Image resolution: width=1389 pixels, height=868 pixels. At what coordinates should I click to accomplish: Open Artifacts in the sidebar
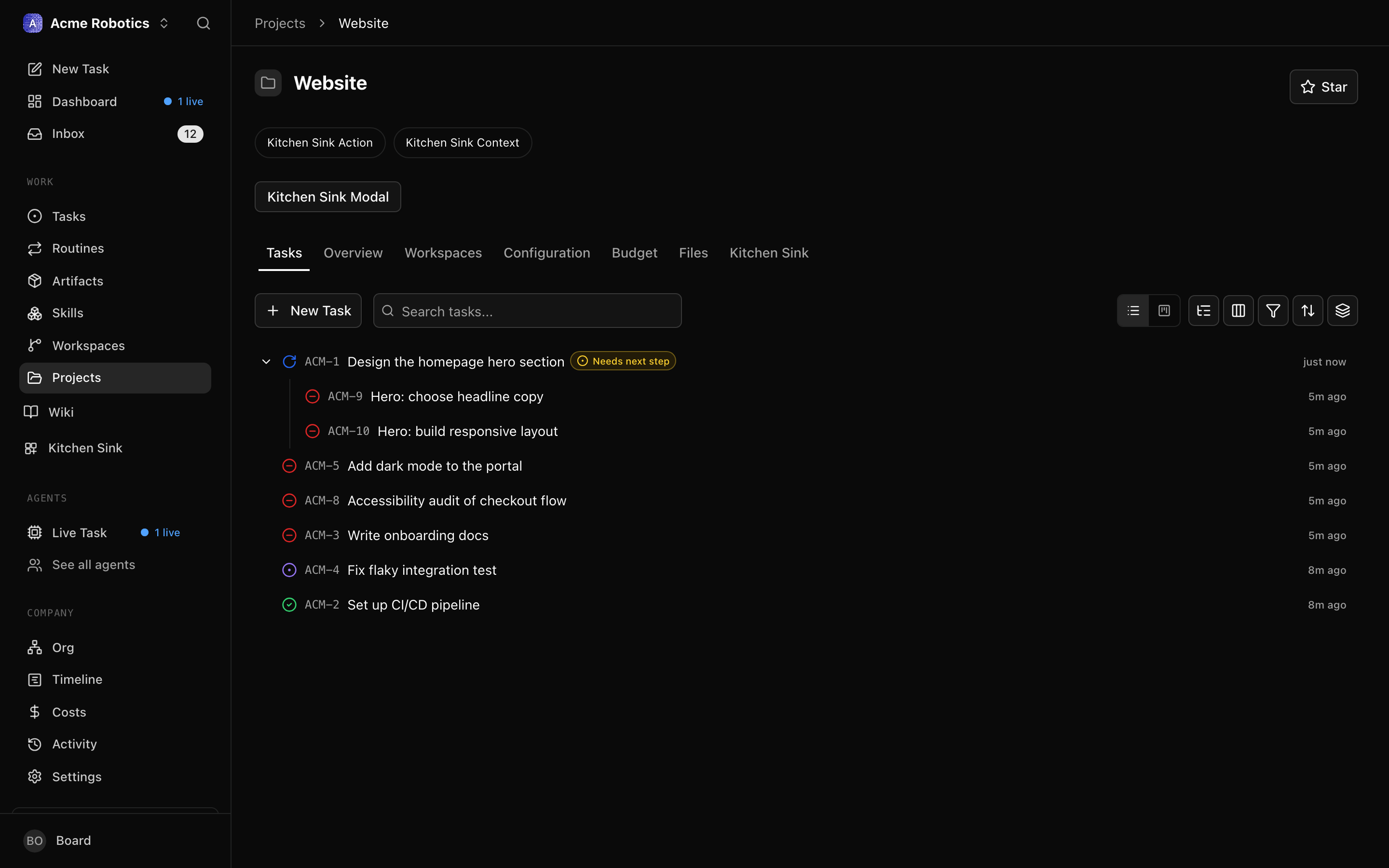pyautogui.click(x=115, y=281)
